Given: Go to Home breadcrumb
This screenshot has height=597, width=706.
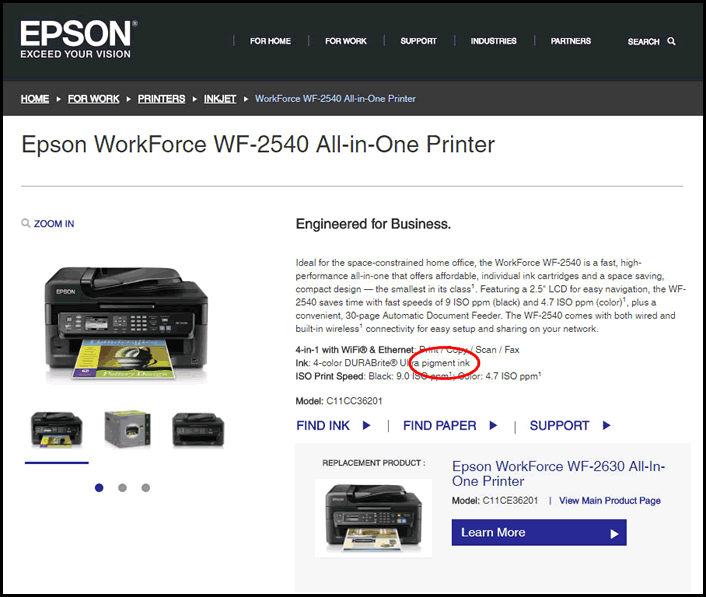Looking at the screenshot, I should pos(35,99).
